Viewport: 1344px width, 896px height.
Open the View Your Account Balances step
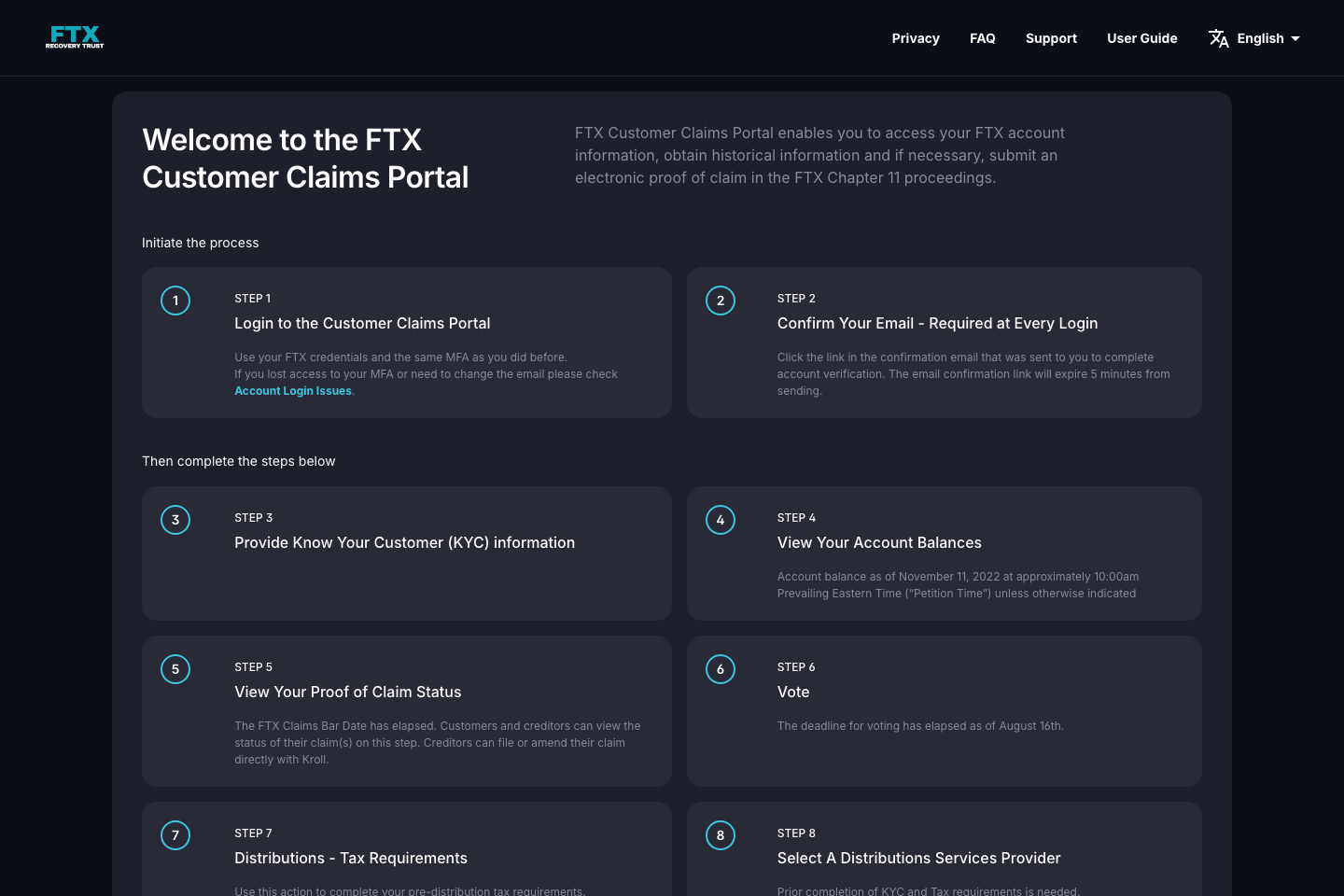pyautogui.click(x=879, y=542)
